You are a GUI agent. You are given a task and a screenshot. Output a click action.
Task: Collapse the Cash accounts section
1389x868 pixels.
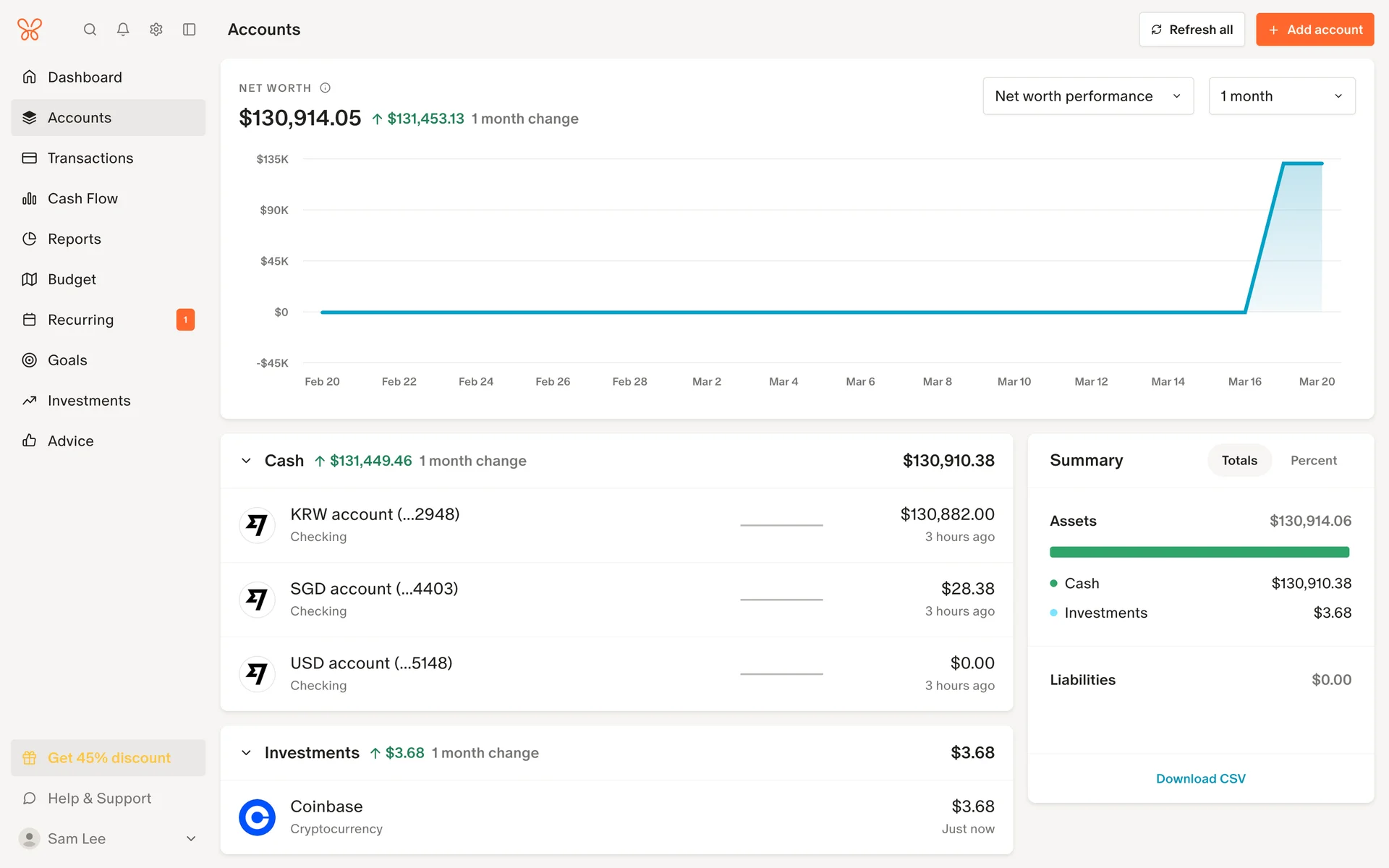coord(247,461)
